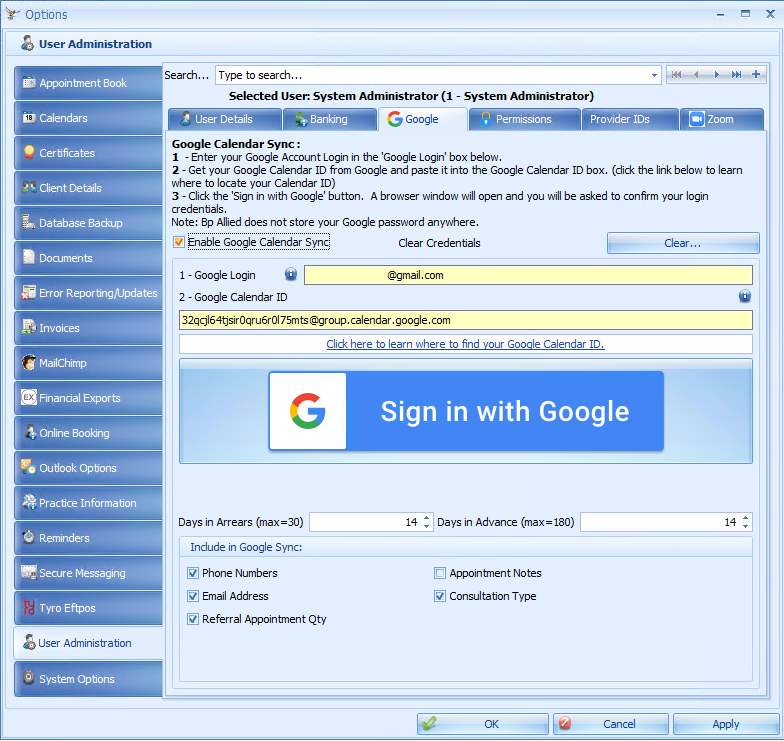The height and width of the screenshot is (741, 784).
Task: Open System Options section
Action: 88,679
